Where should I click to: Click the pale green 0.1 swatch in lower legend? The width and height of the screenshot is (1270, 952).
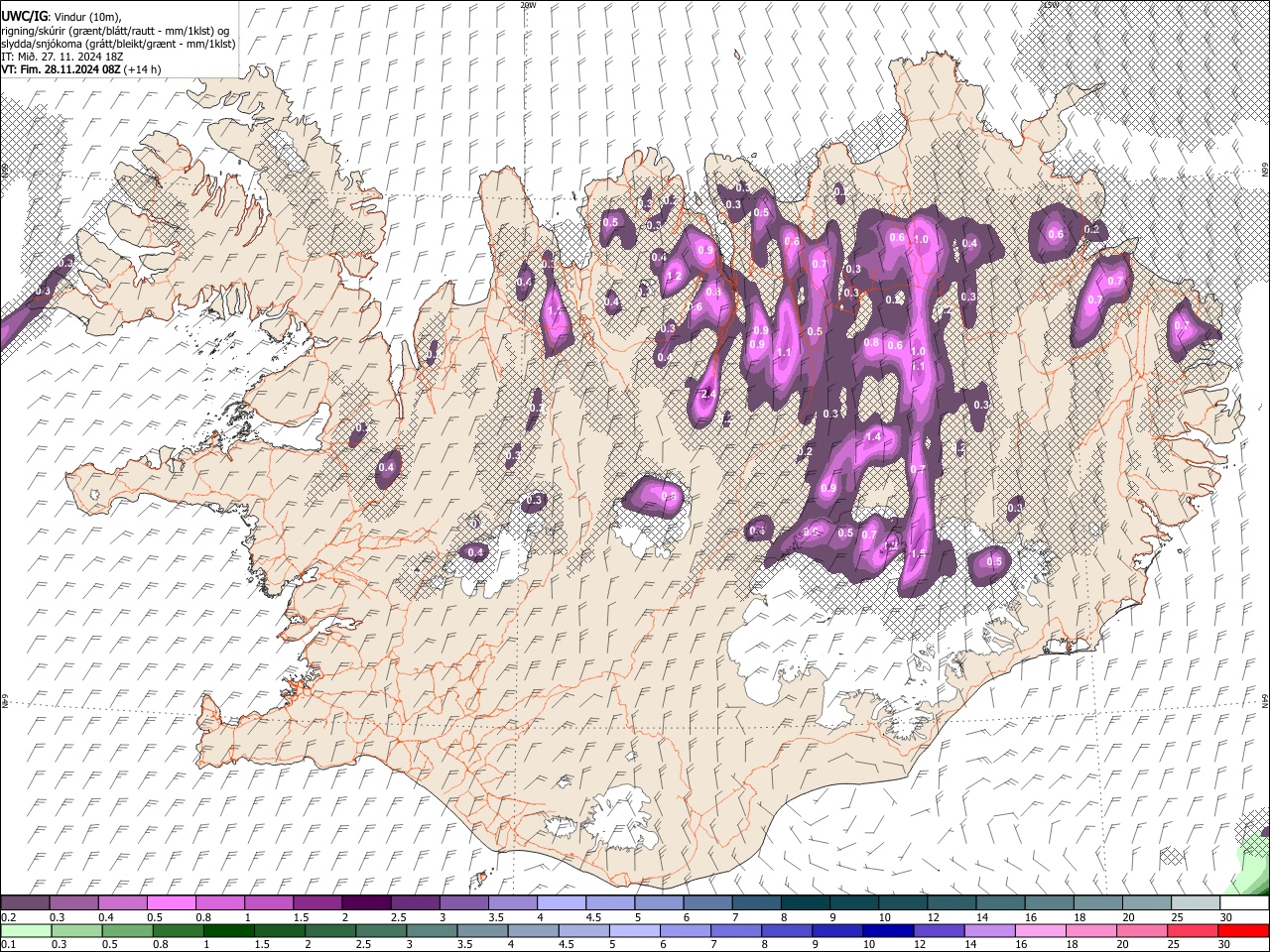(26, 931)
